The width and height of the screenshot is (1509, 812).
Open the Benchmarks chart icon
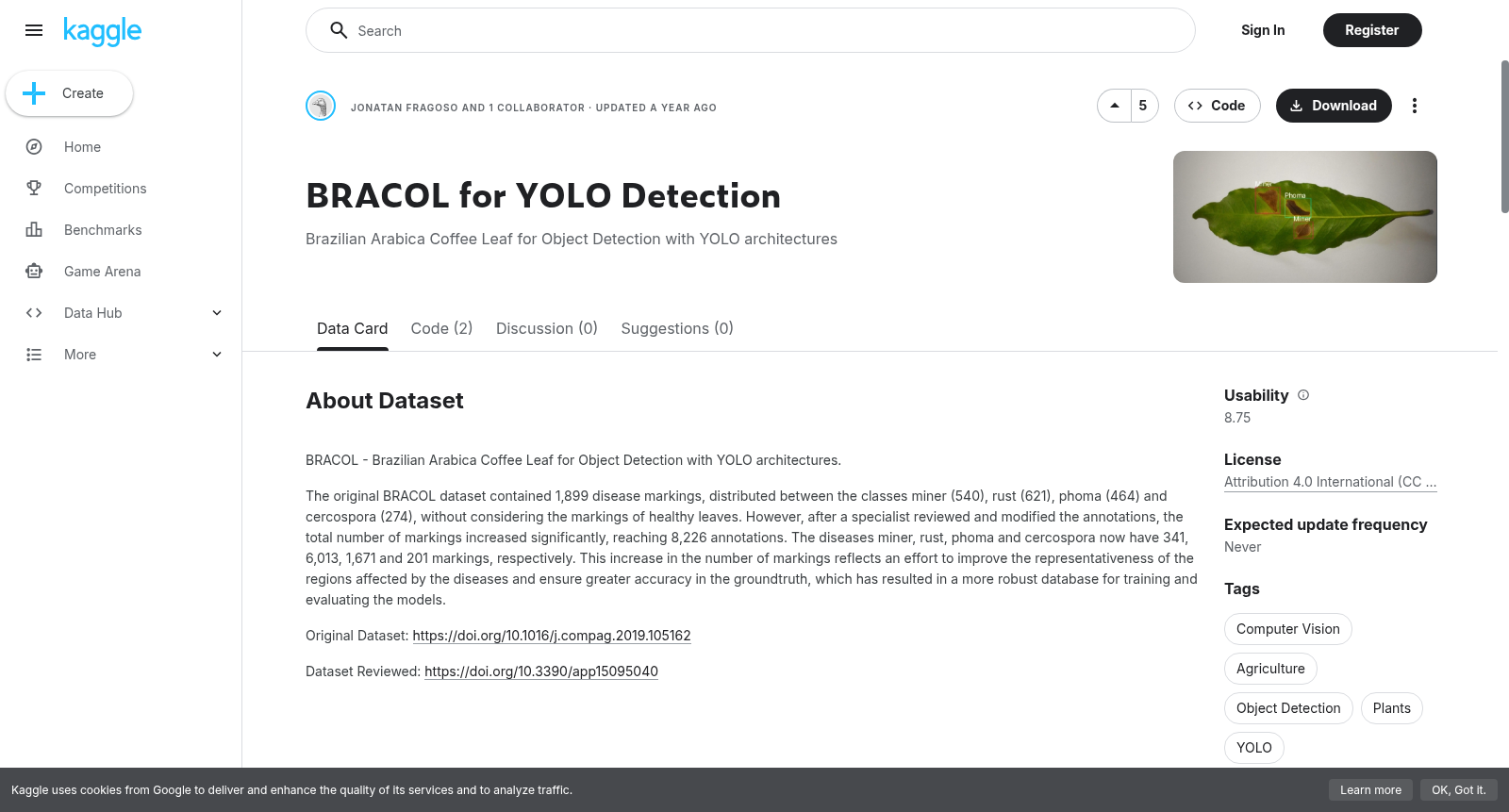click(34, 230)
